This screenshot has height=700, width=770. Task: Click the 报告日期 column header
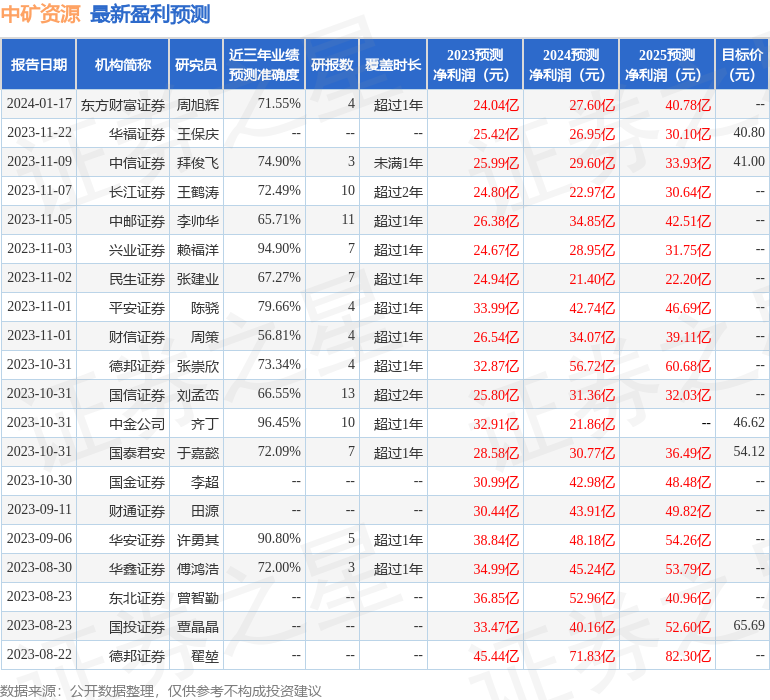(39, 64)
